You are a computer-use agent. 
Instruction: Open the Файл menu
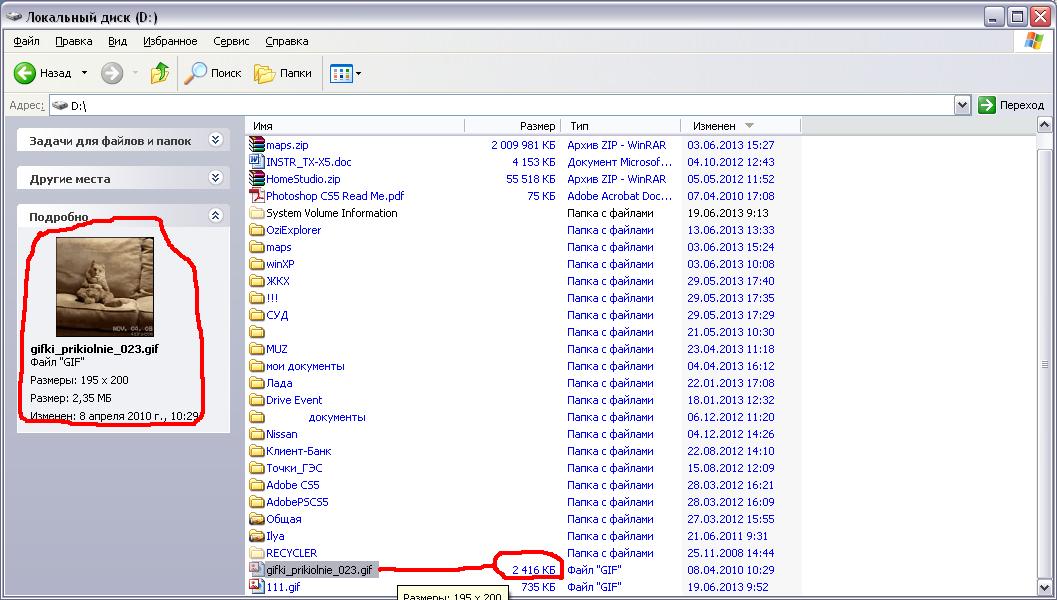[27, 41]
